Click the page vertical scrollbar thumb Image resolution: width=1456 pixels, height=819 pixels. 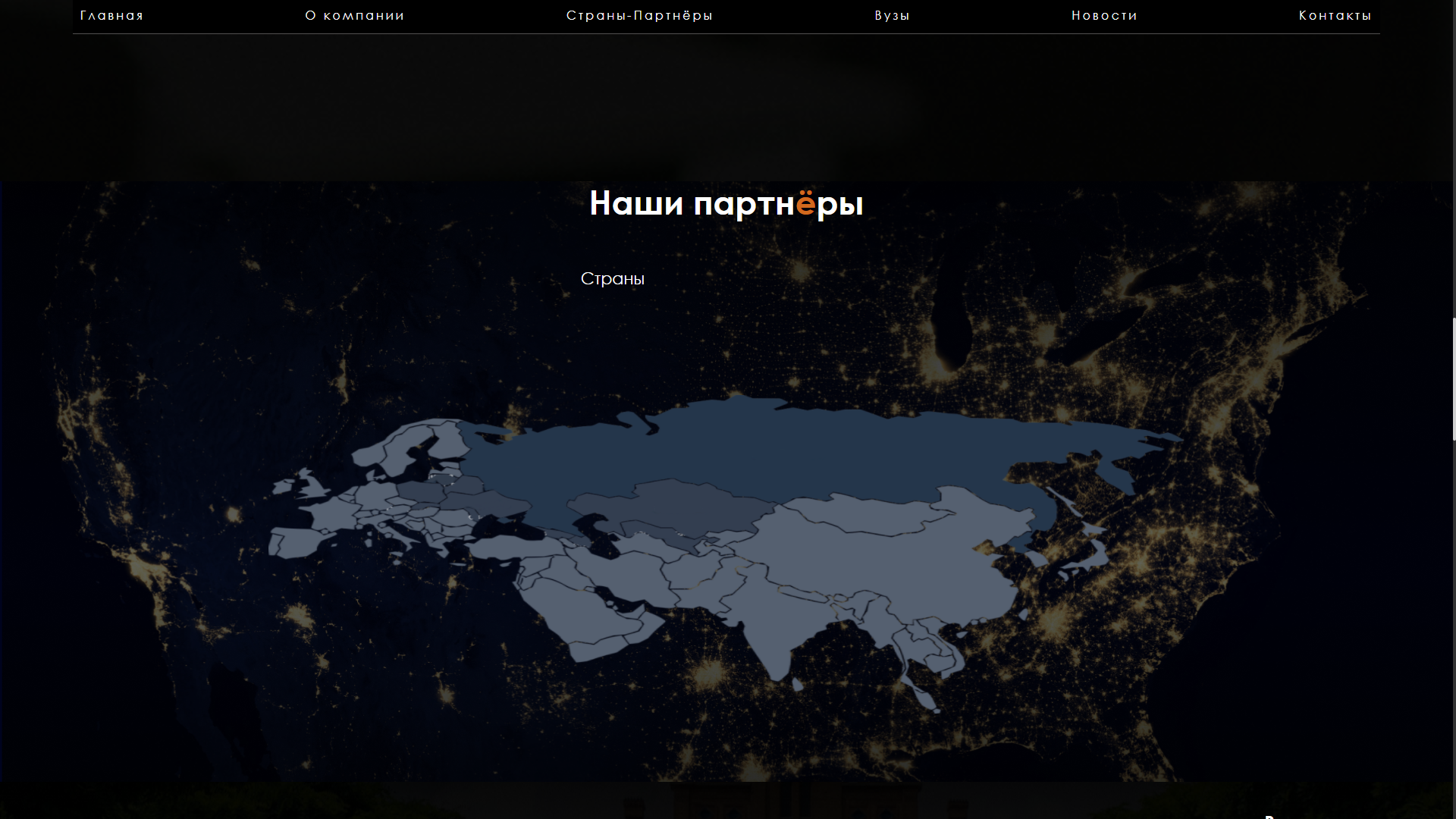click(x=1454, y=379)
